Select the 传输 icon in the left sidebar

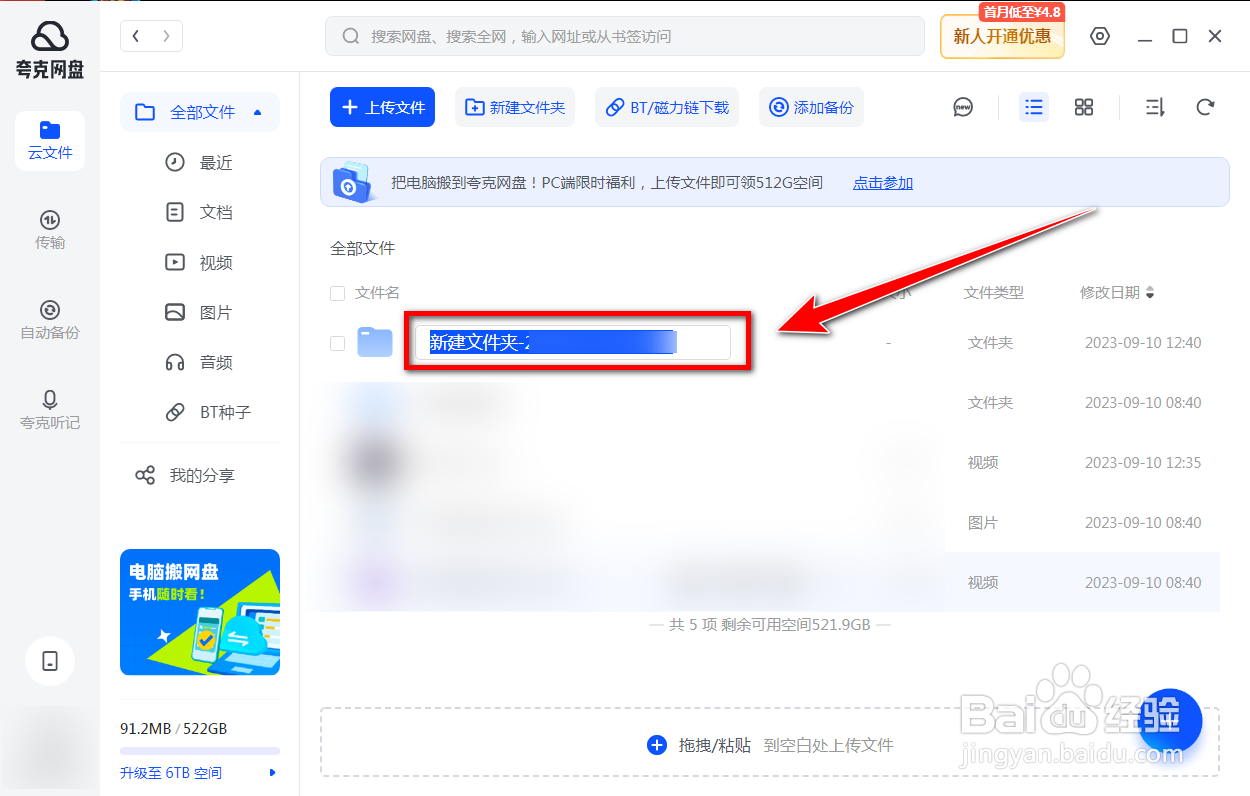pyautogui.click(x=49, y=230)
